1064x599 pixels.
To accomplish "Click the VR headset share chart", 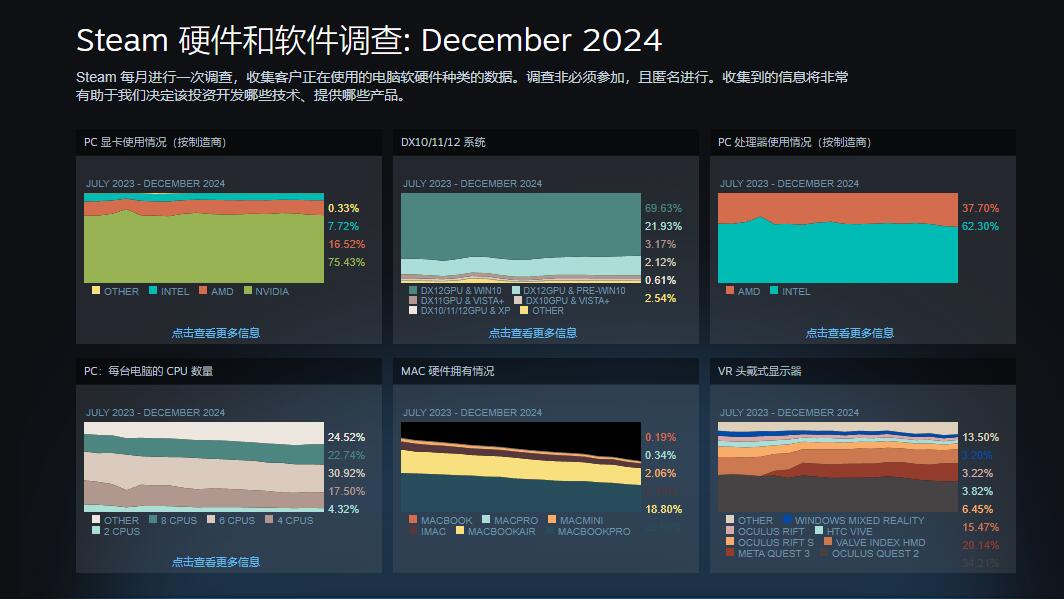I will (x=838, y=467).
